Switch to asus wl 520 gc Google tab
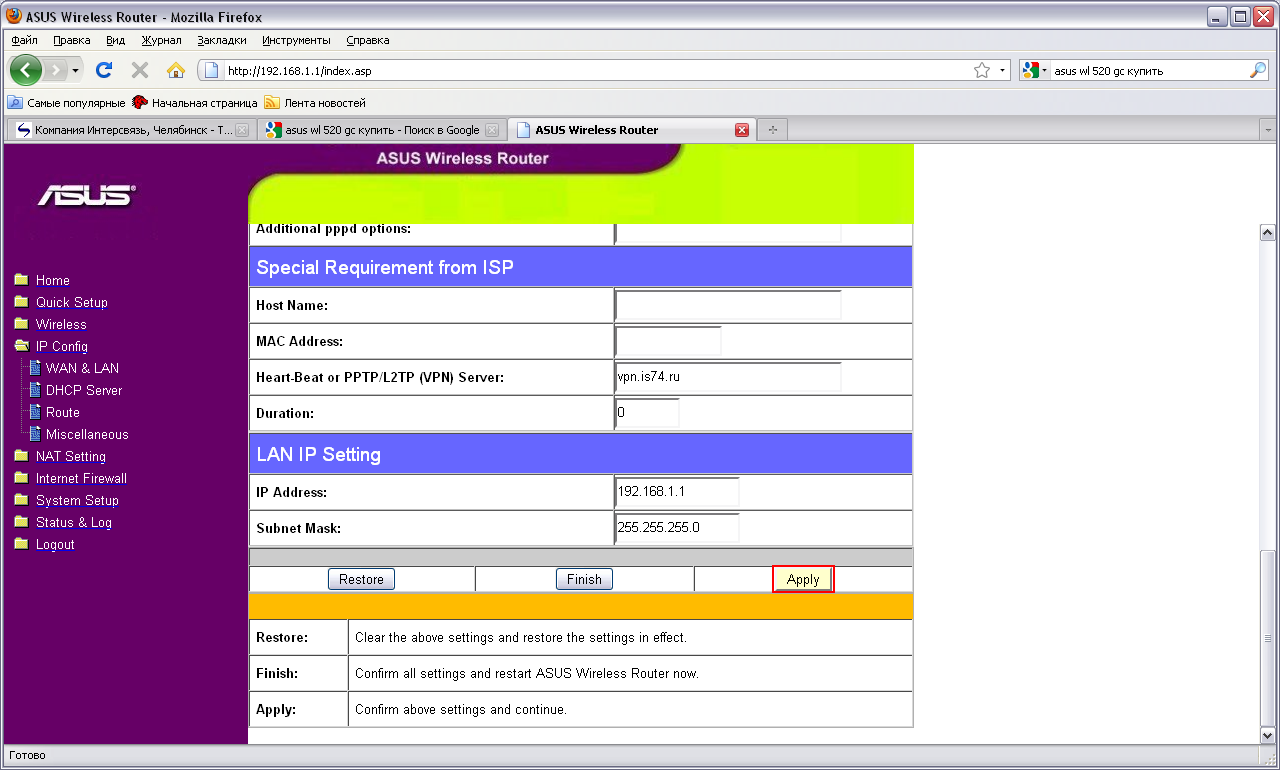This screenshot has height=770, width=1280. point(382,130)
